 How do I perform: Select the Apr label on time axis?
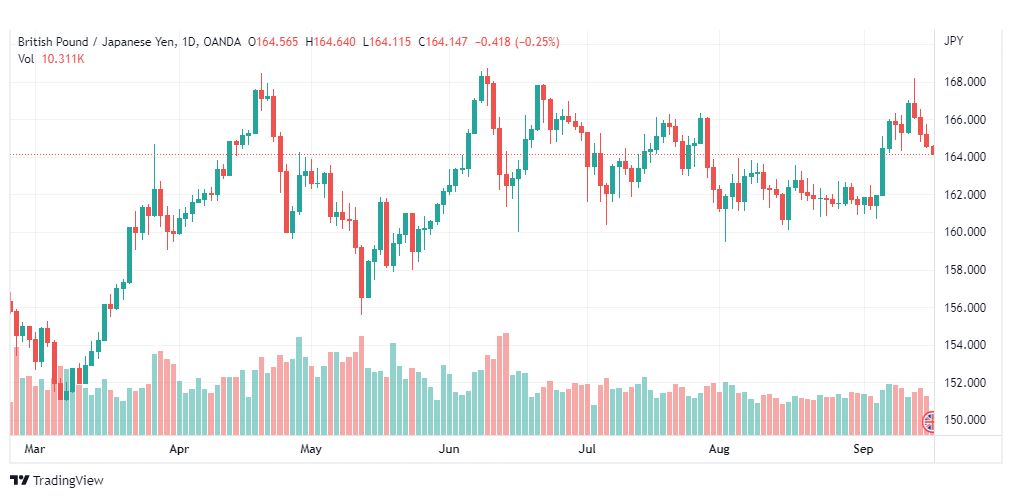pyautogui.click(x=179, y=449)
